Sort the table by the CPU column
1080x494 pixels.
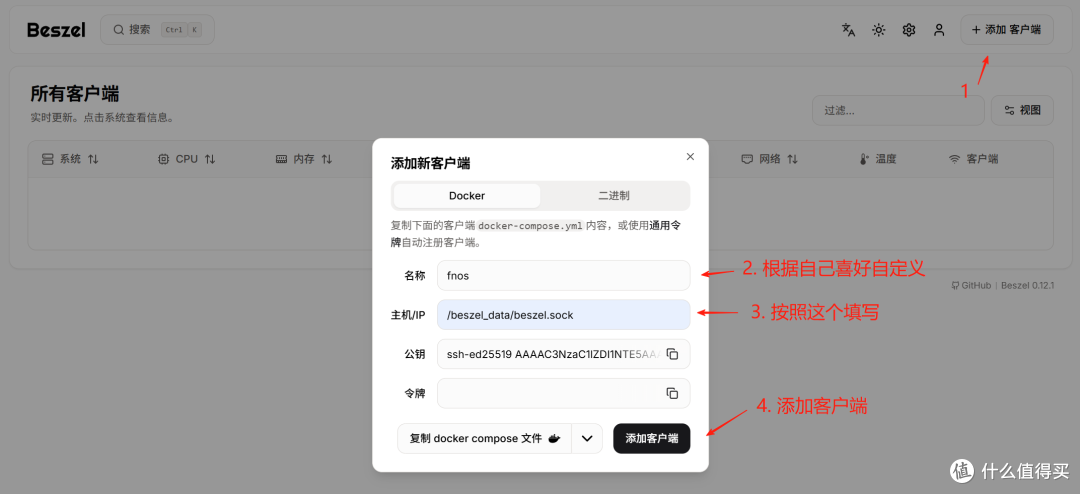(x=187, y=159)
